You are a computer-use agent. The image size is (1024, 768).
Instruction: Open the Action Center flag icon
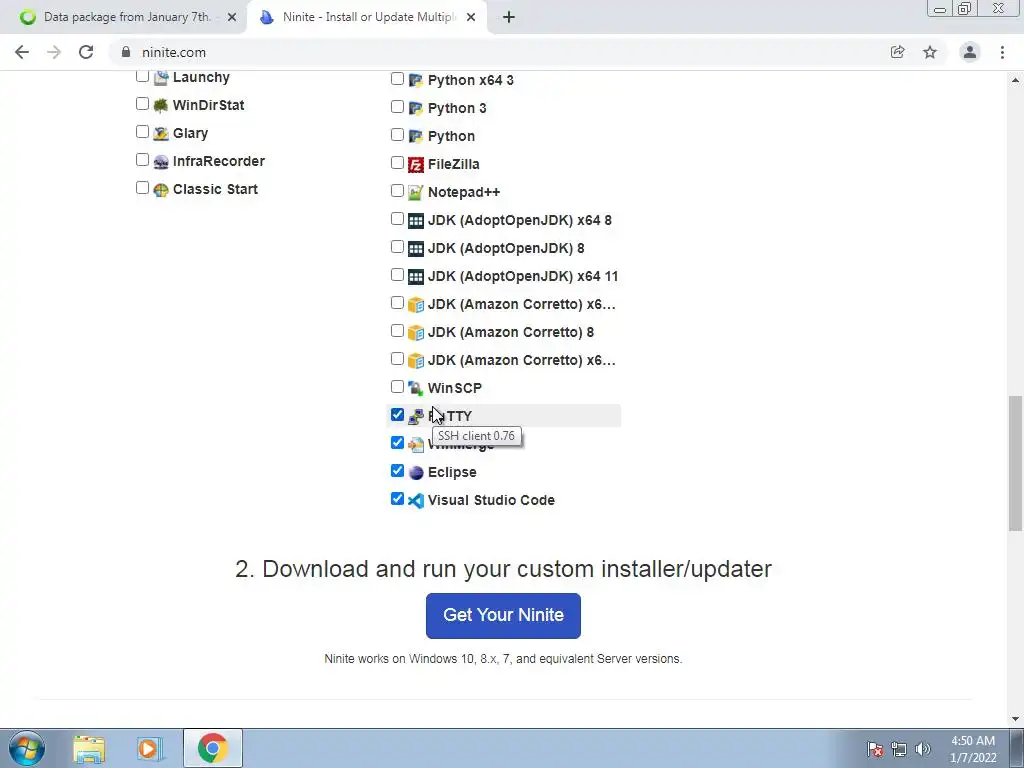click(875, 749)
